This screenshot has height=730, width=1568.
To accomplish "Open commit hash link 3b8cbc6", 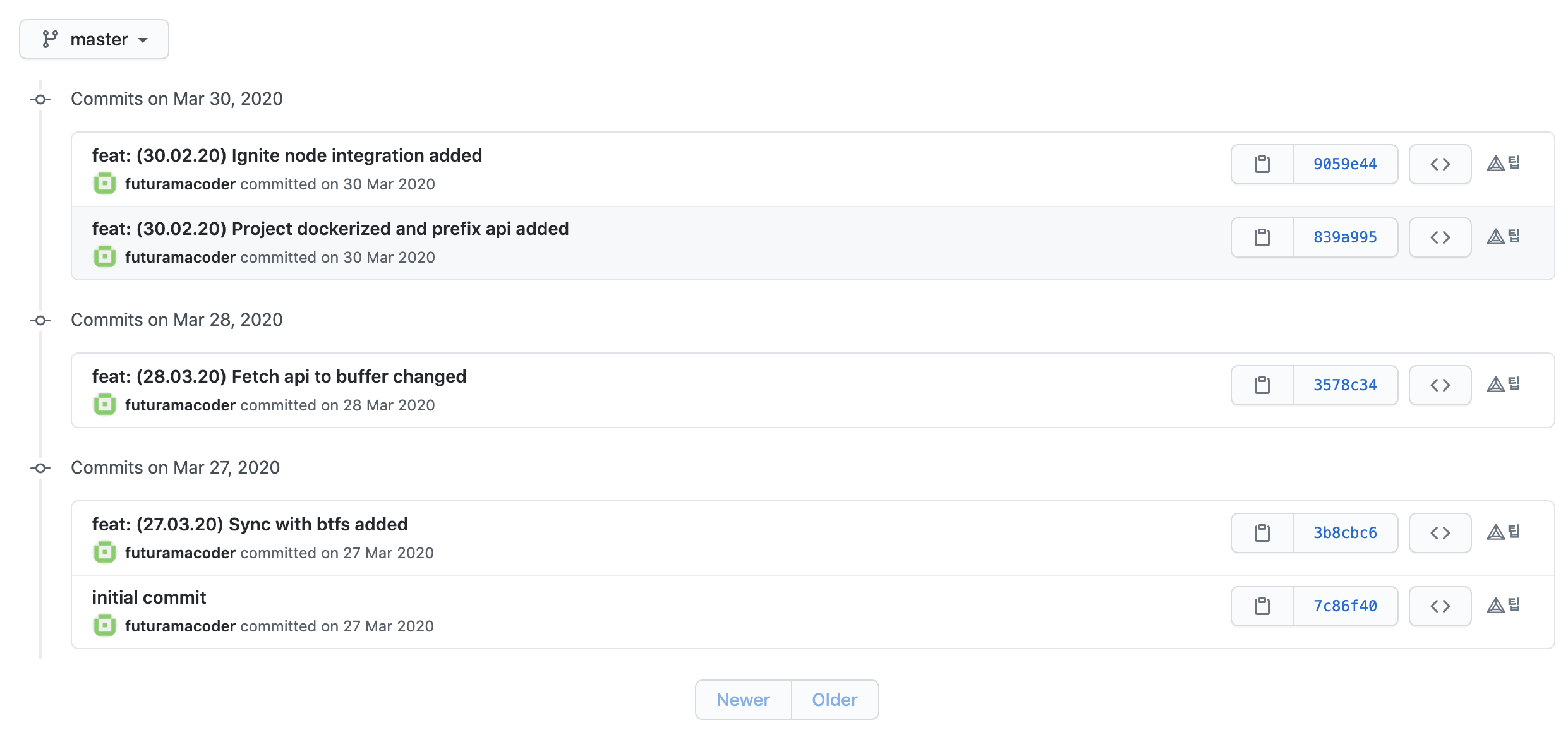I will [x=1345, y=533].
